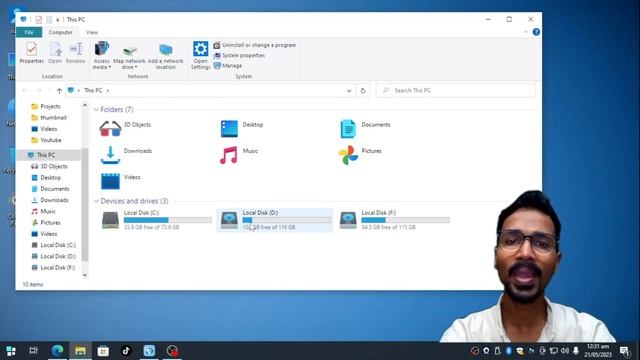This screenshot has height=360, width=640.
Task: Open the Pictures folder in main pane
Action: coord(360,155)
